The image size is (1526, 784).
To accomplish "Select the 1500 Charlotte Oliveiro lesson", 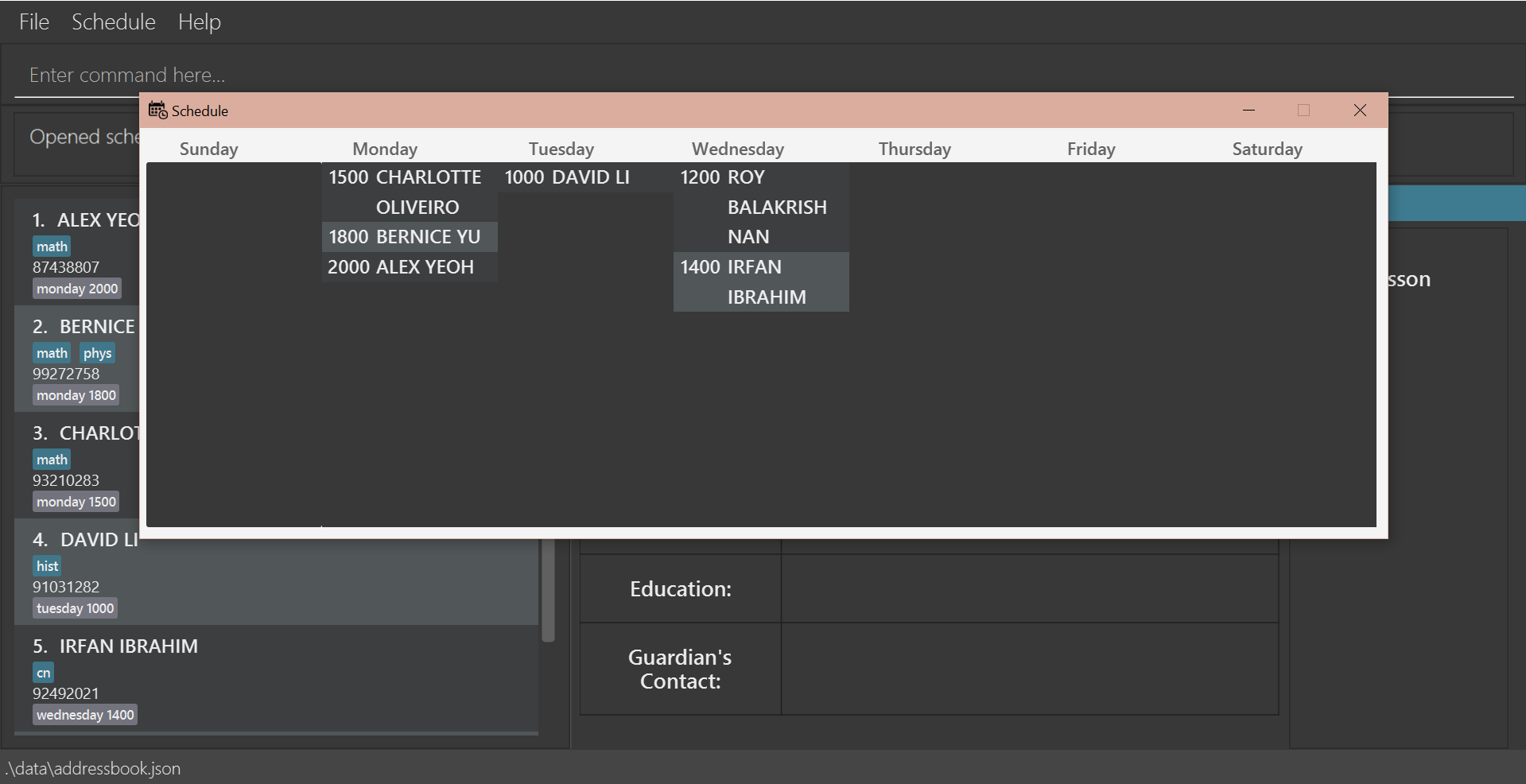I will pos(410,192).
